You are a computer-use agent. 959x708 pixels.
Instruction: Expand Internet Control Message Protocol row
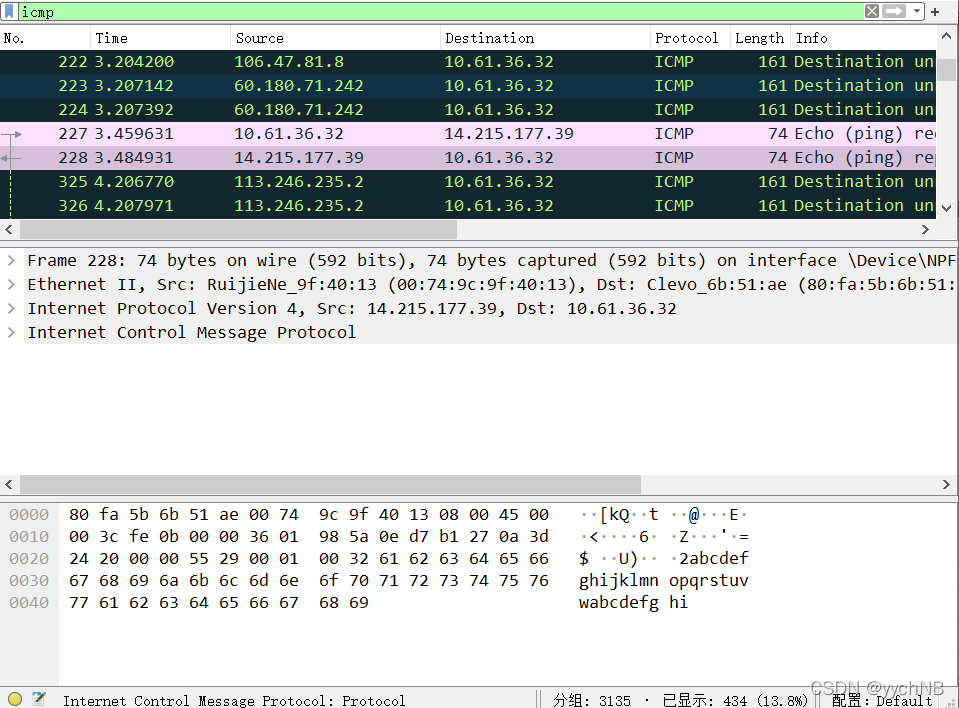(x=11, y=332)
